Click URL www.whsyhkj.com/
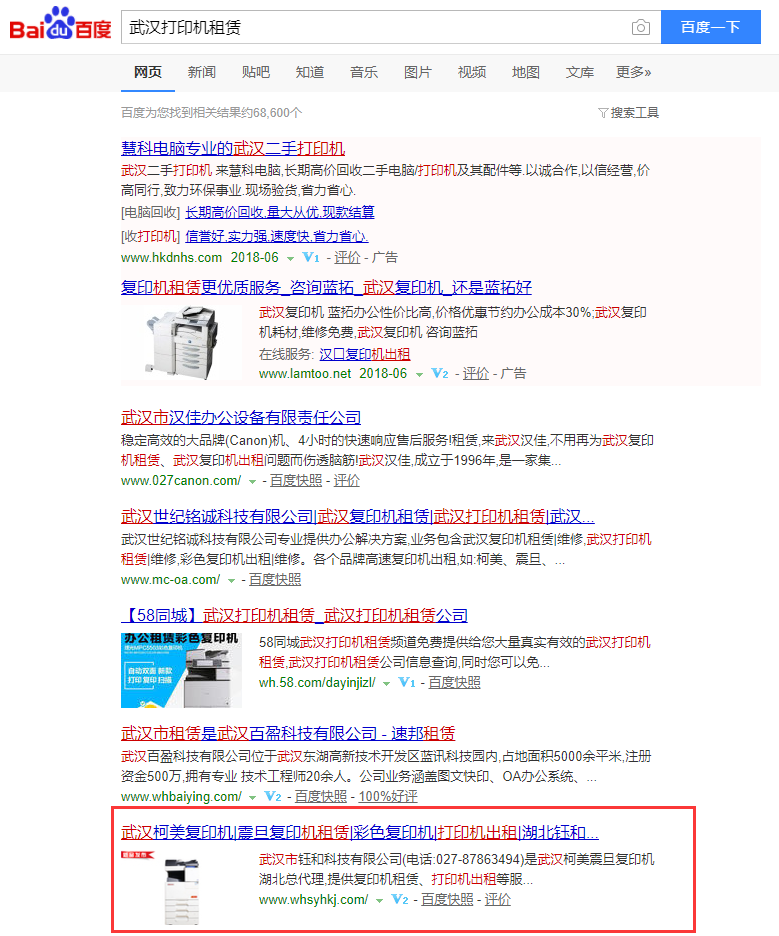779x936 pixels. click(313, 900)
